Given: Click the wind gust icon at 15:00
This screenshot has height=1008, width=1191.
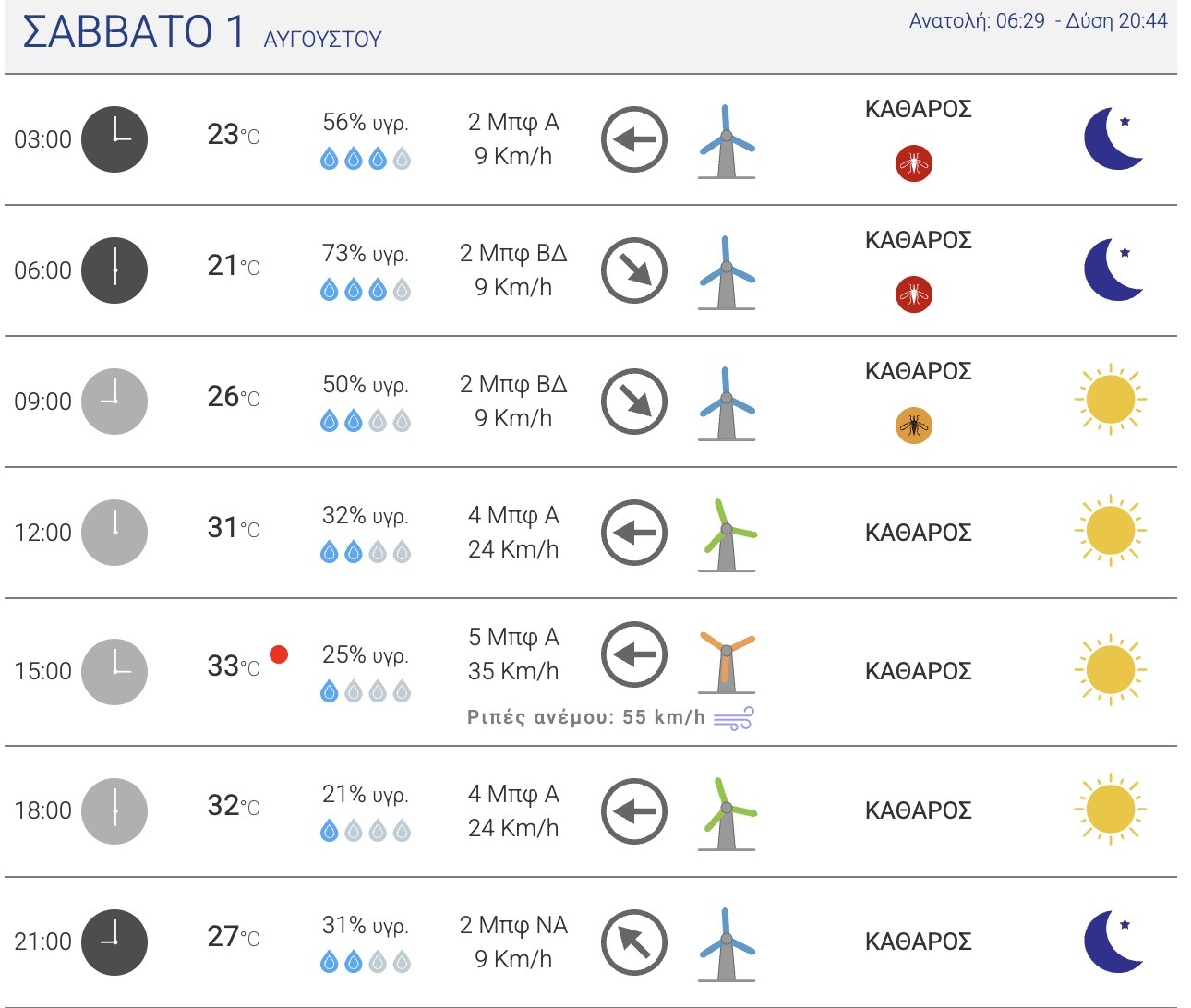Looking at the screenshot, I should 734,718.
